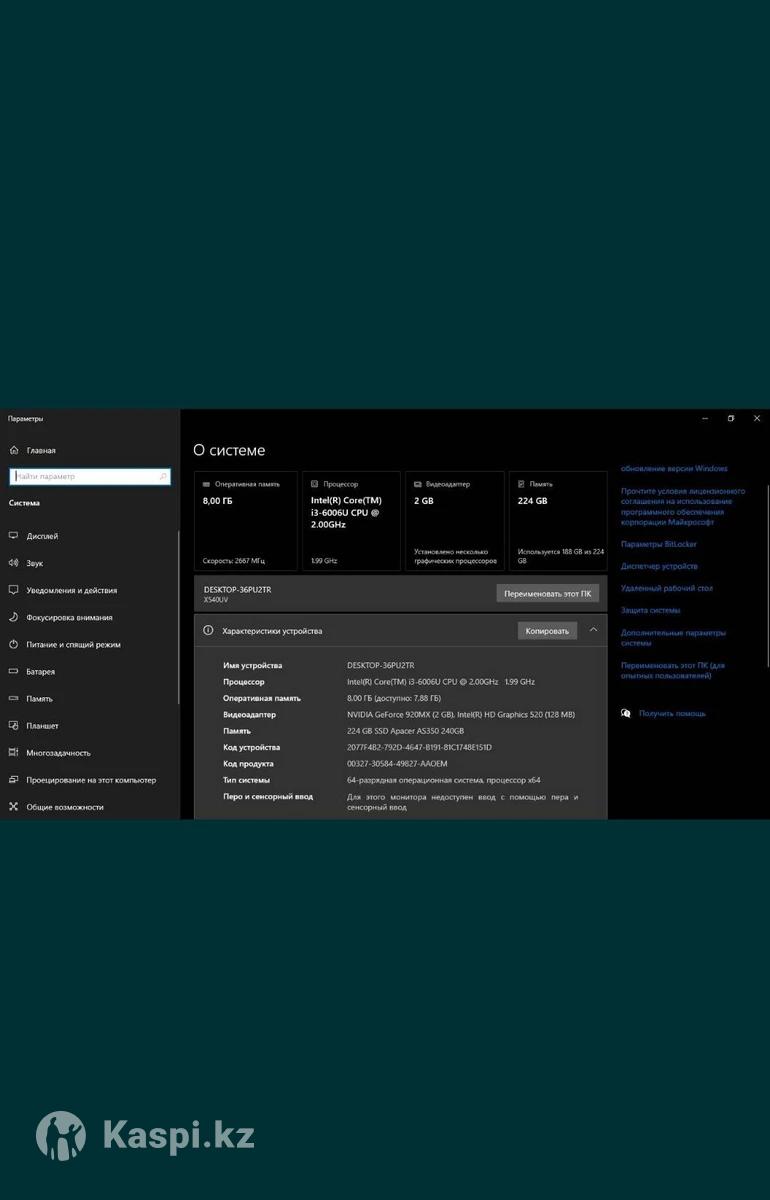Image resolution: width=770 pixels, height=1200 pixels.
Task: Open Device Manager (Диспетчер устройств) link
Action: click(x=659, y=566)
